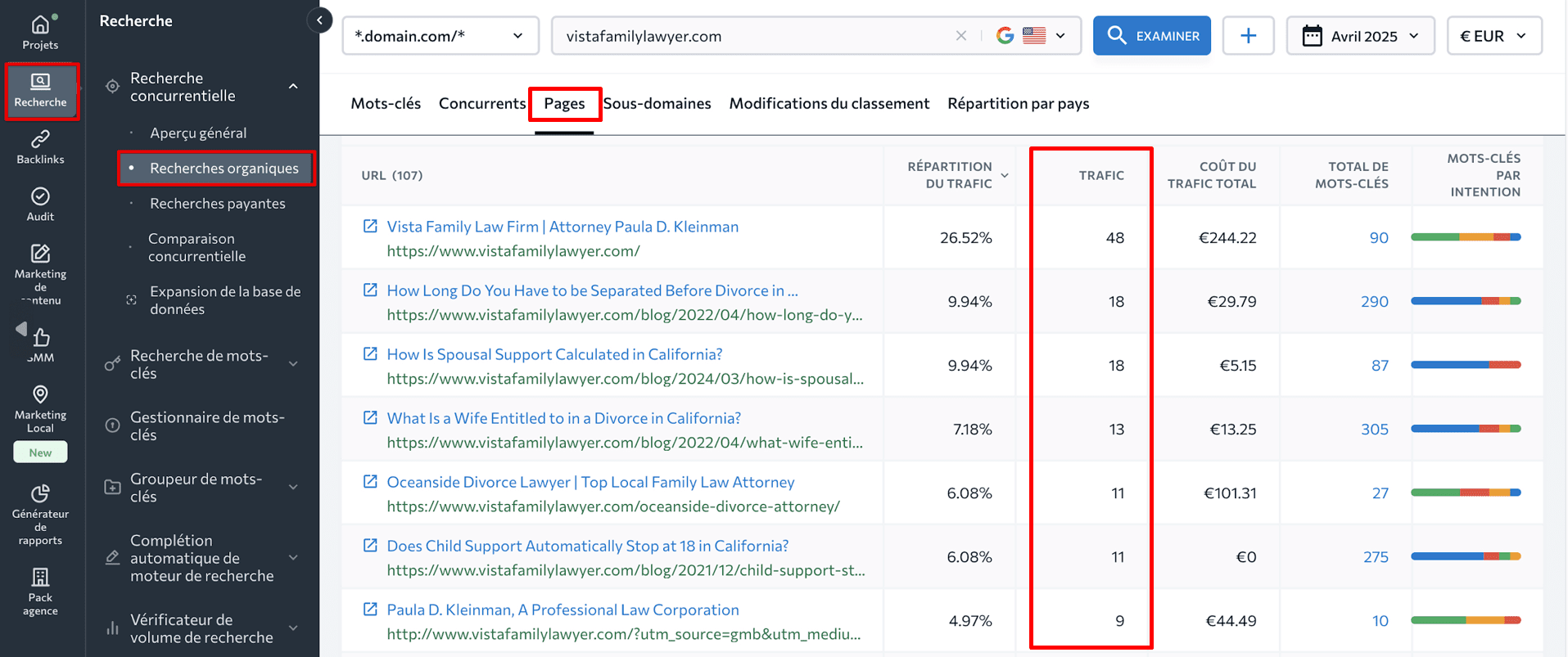Open the Avril 2025 date picker
This screenshot has height=657, width=1568.
(x=1361, y=36)
